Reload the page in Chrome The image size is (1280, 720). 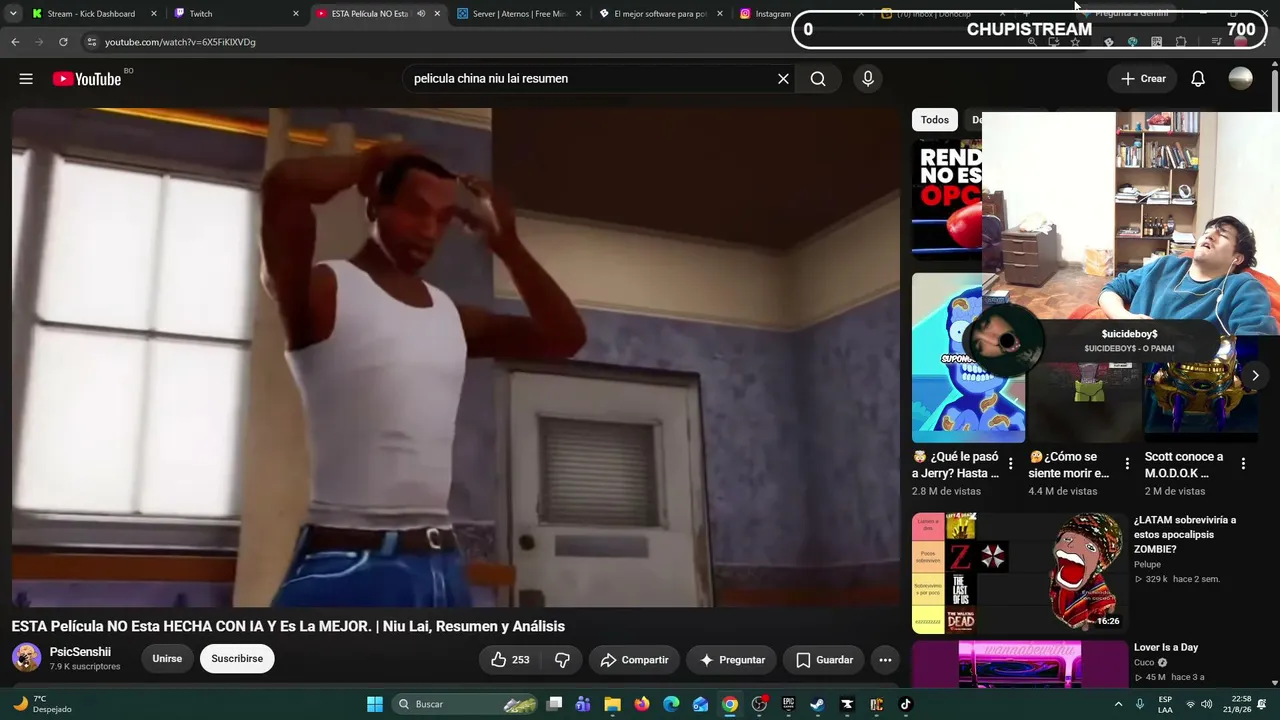[x=63, y=42]
